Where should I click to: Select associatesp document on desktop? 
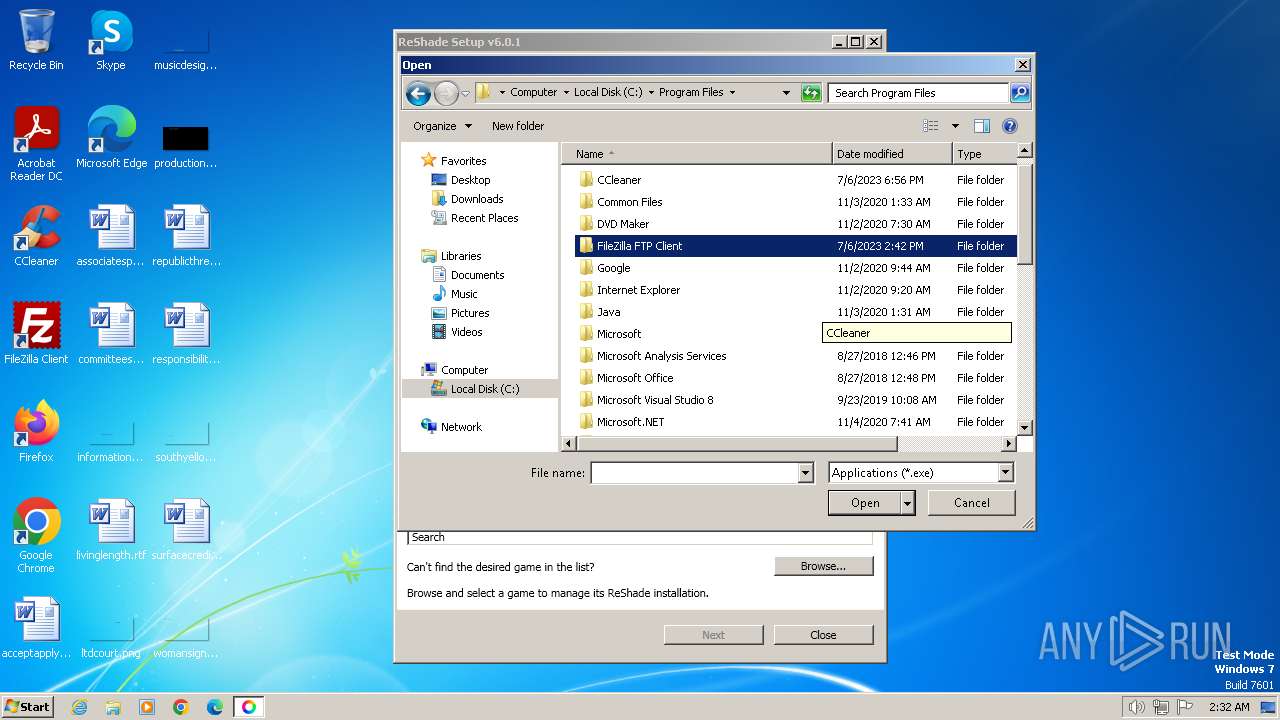click(111, 236)
